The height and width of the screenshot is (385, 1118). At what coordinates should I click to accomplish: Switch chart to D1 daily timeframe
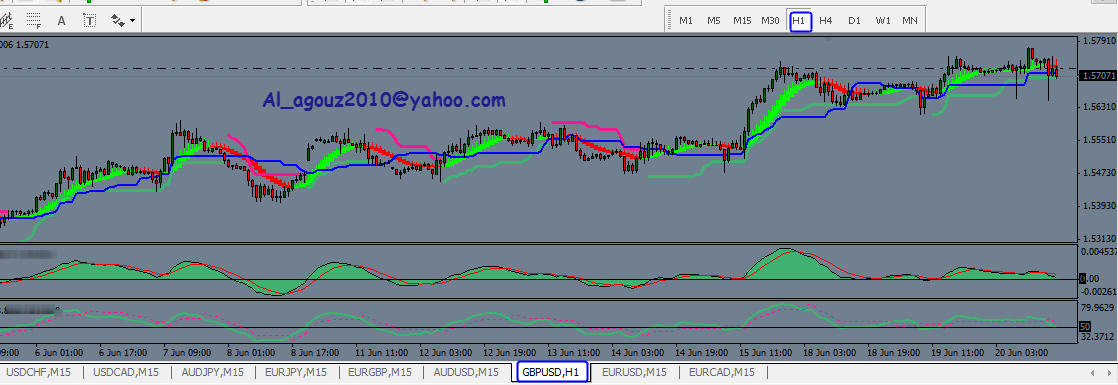pos(854,21)
